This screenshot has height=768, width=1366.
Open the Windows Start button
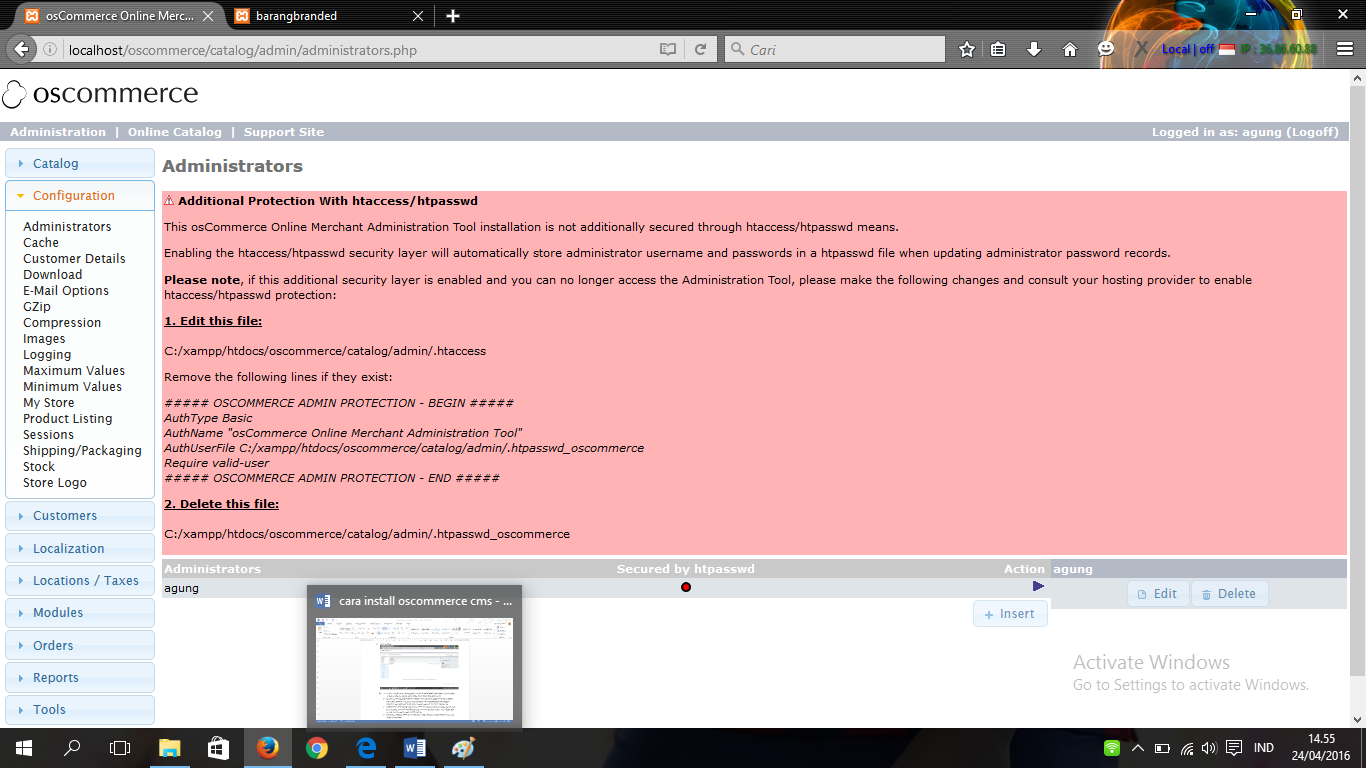23,747
